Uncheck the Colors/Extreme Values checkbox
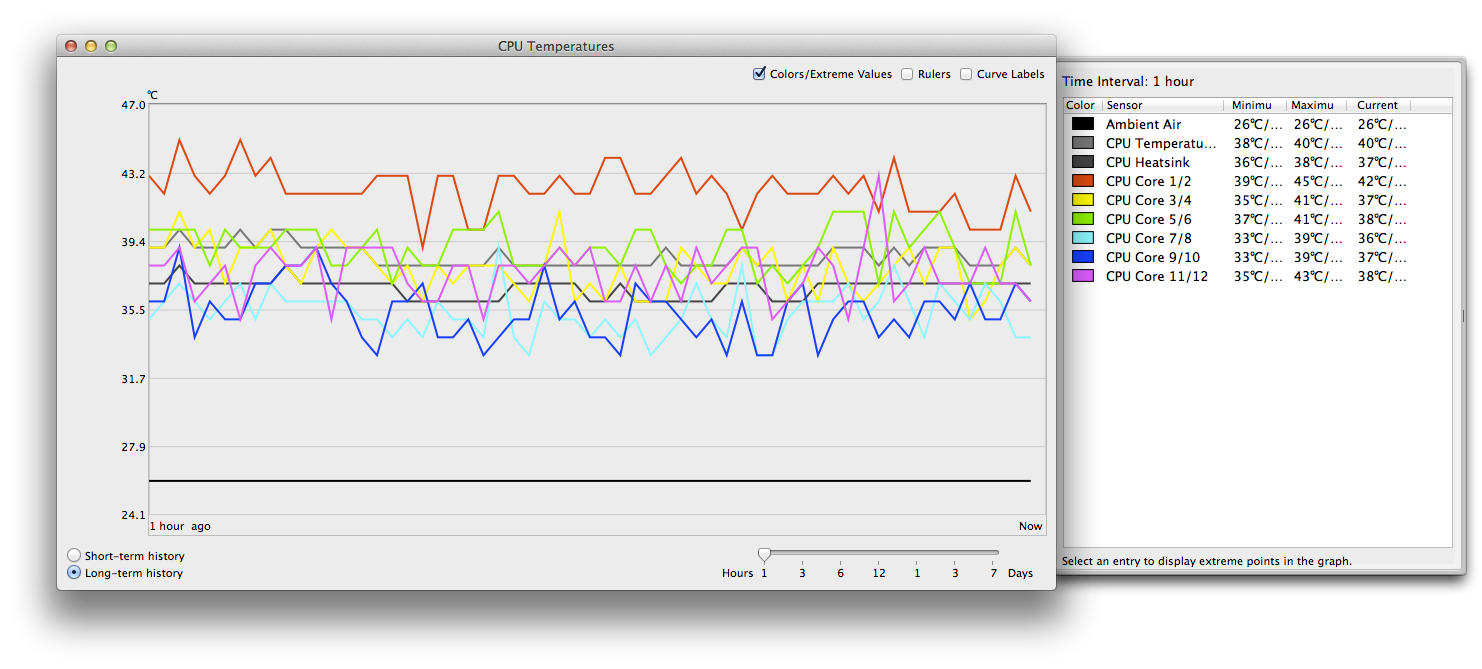 pyautogui.click(x=759, y=74)
